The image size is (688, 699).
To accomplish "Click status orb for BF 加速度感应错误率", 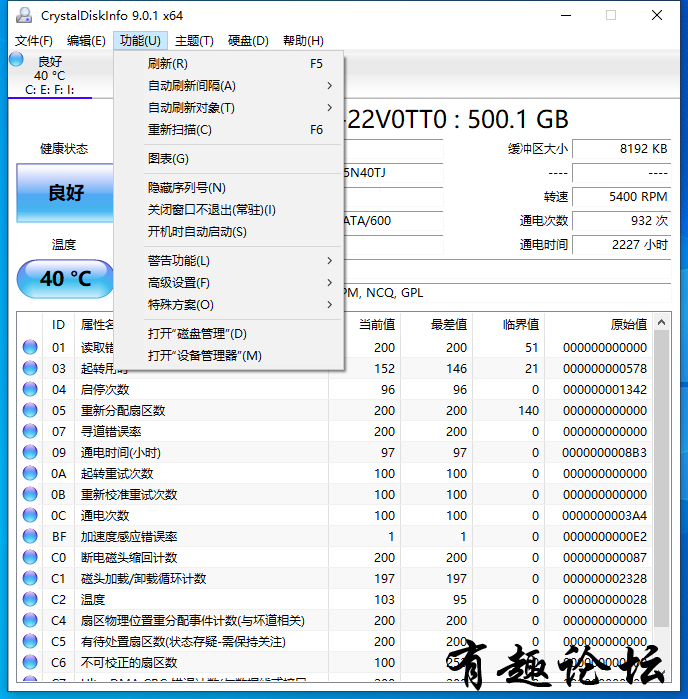I will point(30,536).
